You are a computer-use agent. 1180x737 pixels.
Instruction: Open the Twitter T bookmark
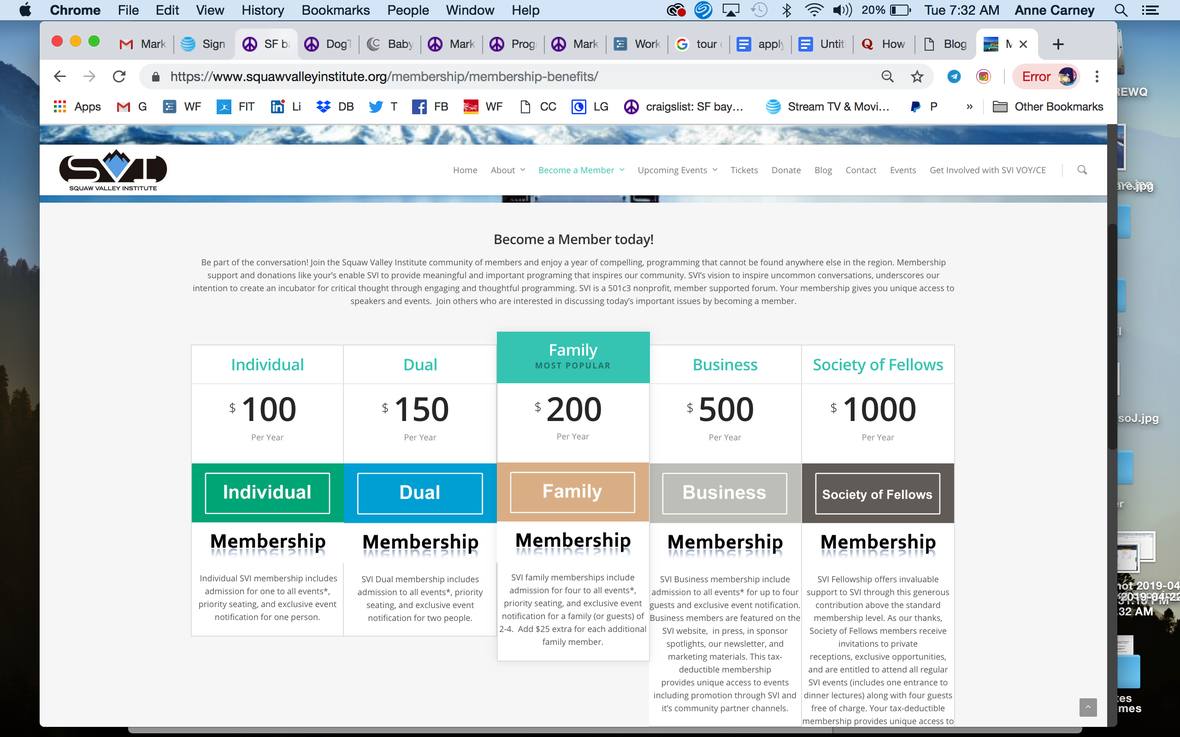(383, 106)
